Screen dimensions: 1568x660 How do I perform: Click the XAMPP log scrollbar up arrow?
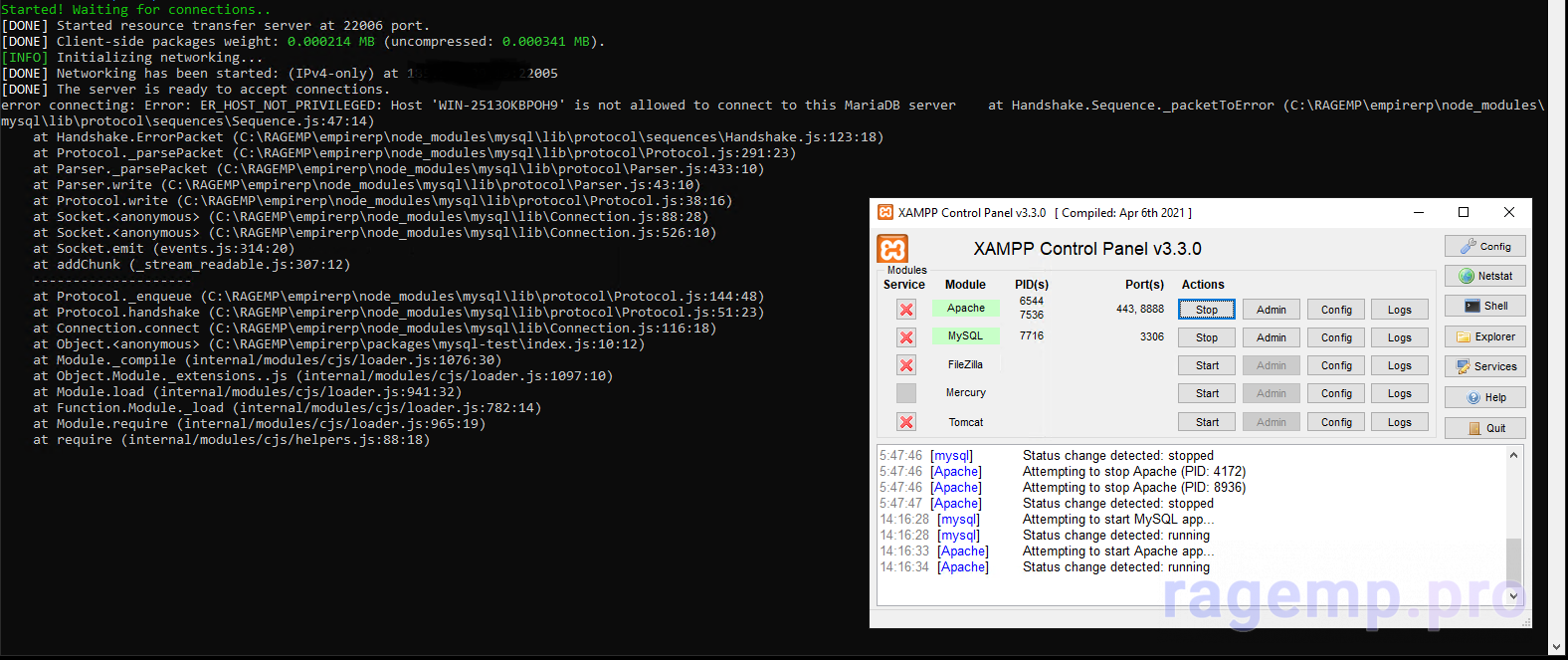(x=1514, y=455)
